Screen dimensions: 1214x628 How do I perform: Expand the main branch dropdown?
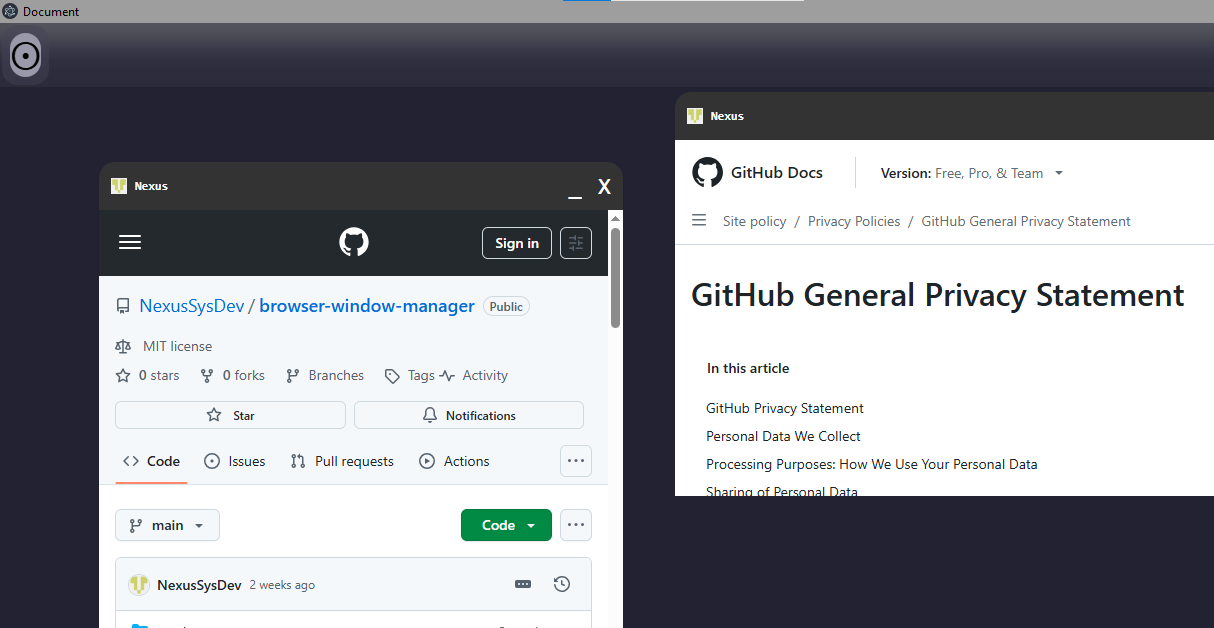tap(167, 525)
